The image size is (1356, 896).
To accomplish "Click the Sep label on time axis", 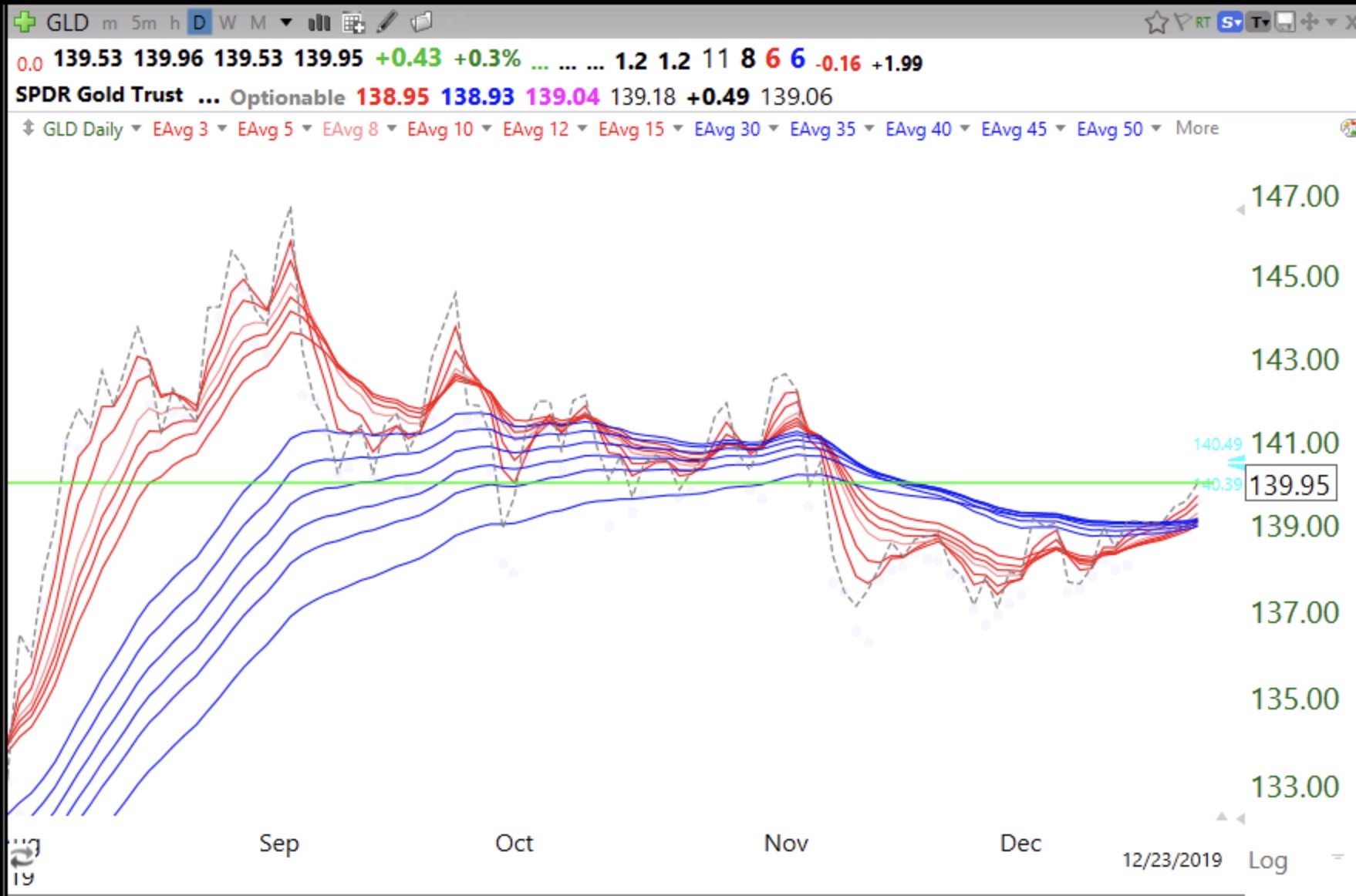I will pyautogui.click(x=278, y=844).
